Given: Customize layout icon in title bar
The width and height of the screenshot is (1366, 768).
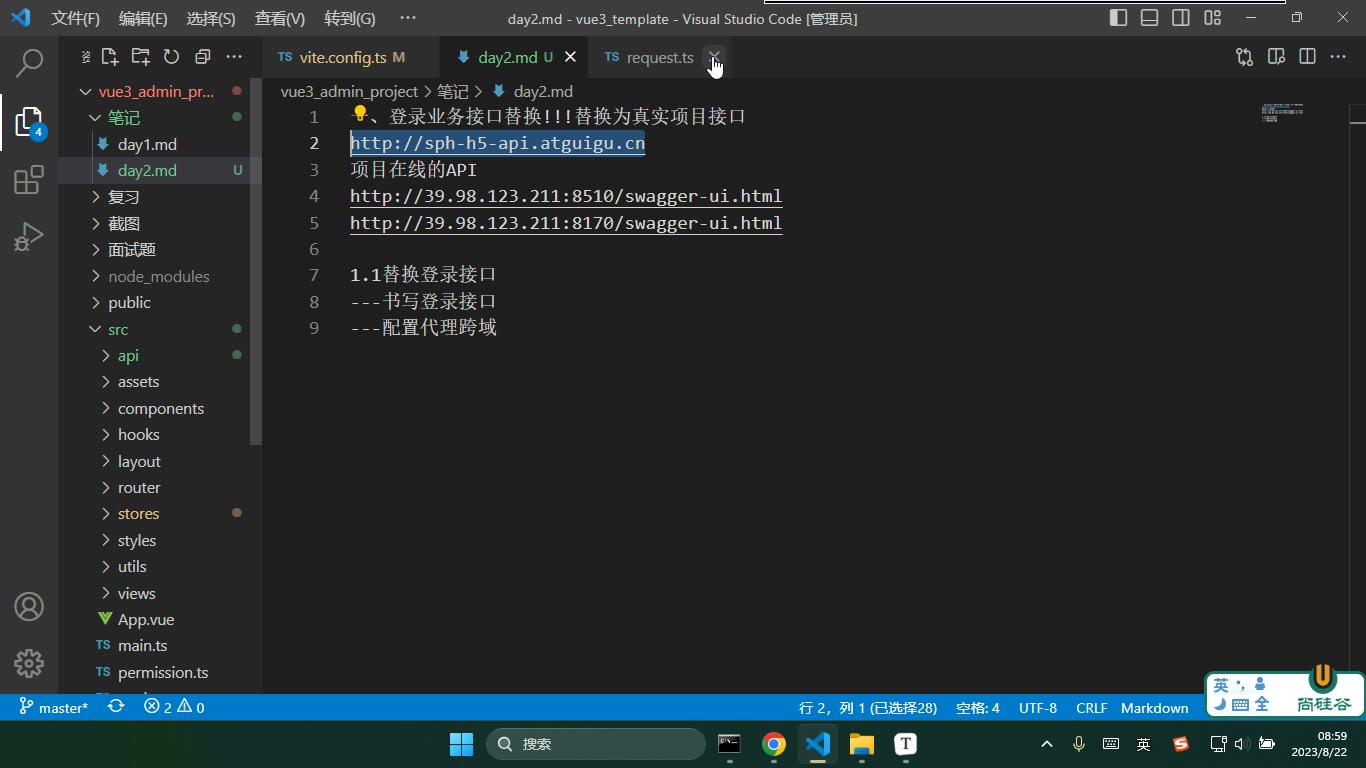Looking at the screenshot, I should pos(1212,18).
